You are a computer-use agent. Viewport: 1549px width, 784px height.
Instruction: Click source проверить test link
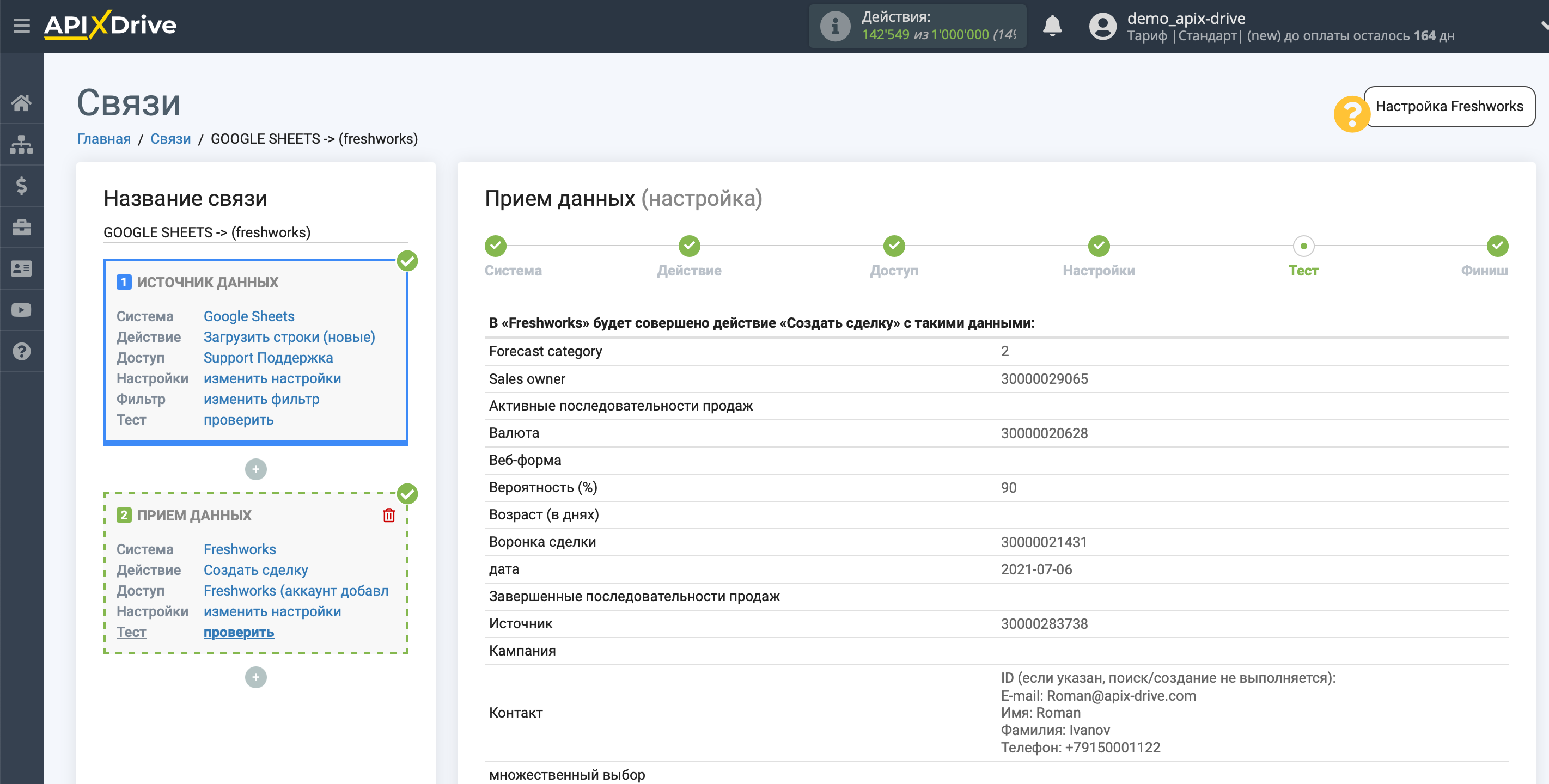239,420
